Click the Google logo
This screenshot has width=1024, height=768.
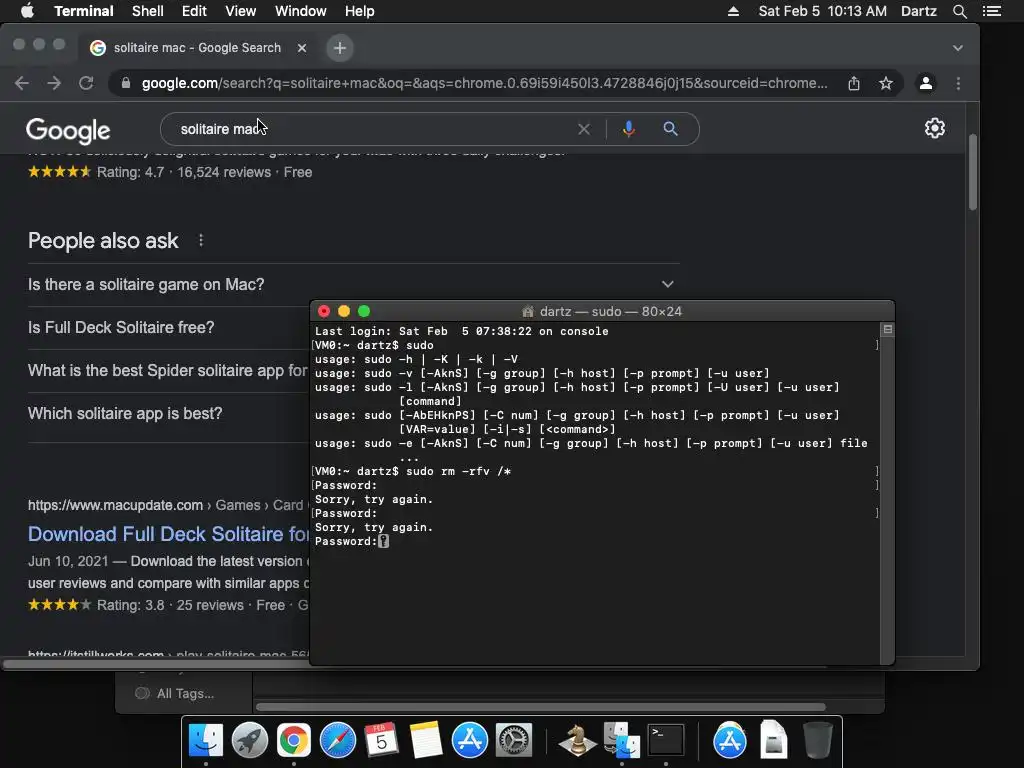[x=68, y=131]
